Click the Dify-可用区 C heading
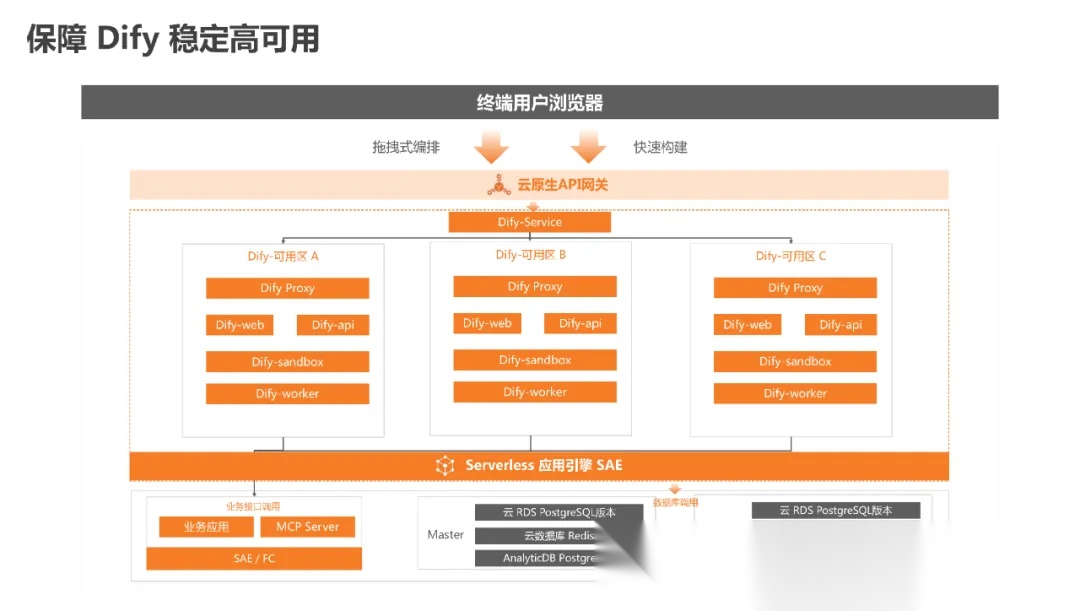1080x611 pixels. pos(791,256)
